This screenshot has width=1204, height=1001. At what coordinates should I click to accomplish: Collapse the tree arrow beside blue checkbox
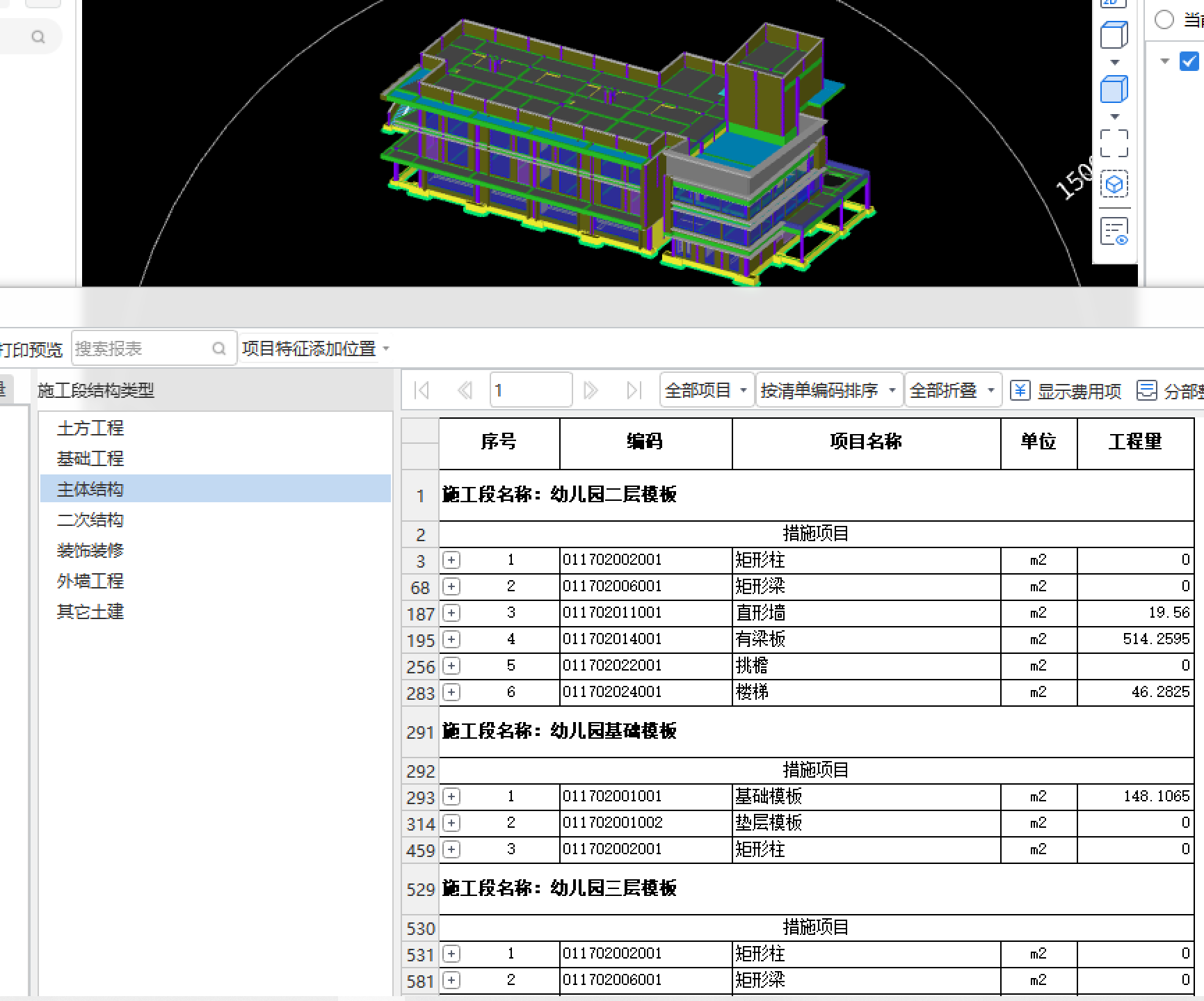(1165, 61)
